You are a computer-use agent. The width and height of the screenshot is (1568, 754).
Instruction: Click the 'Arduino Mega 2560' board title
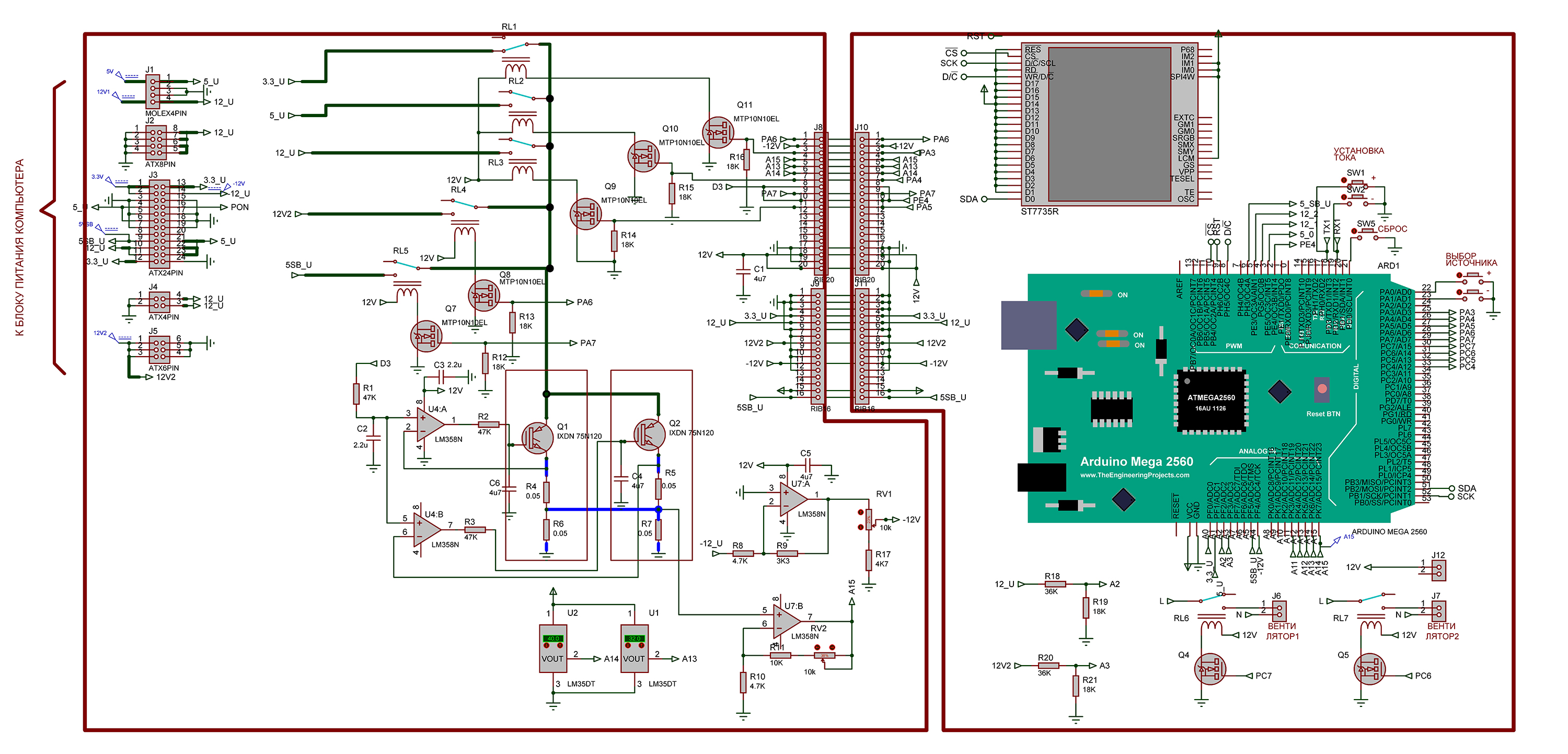pyautogui.click(x=1136, y=462)
